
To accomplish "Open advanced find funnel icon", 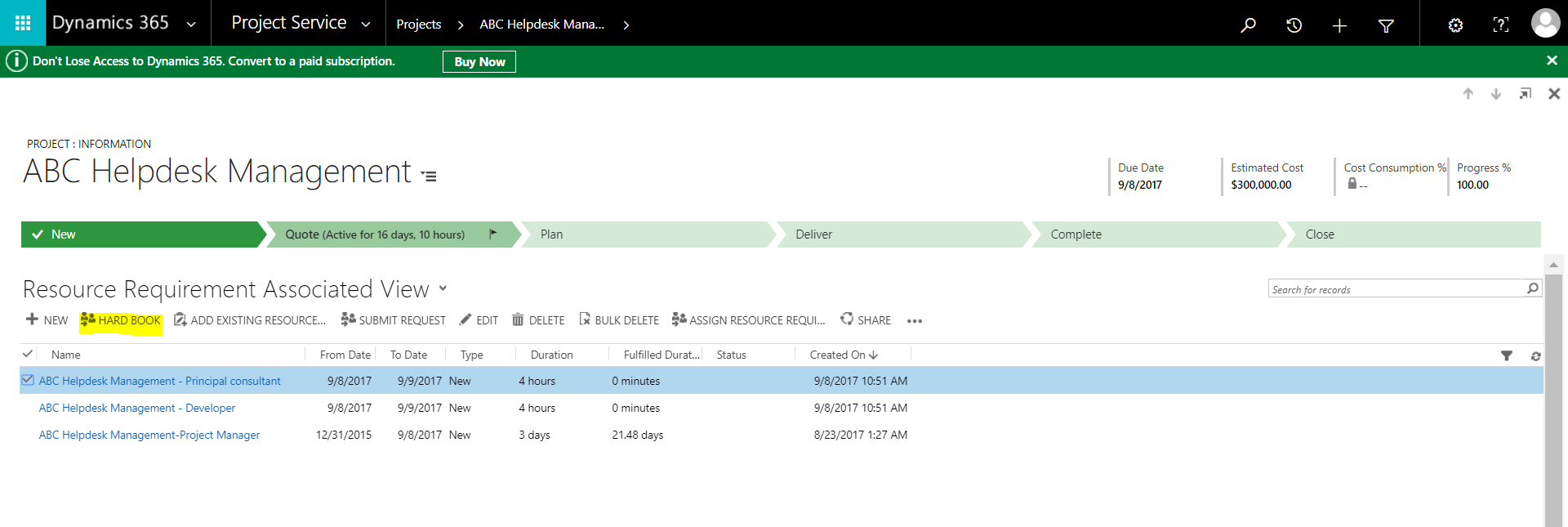I will [1386, 26].
